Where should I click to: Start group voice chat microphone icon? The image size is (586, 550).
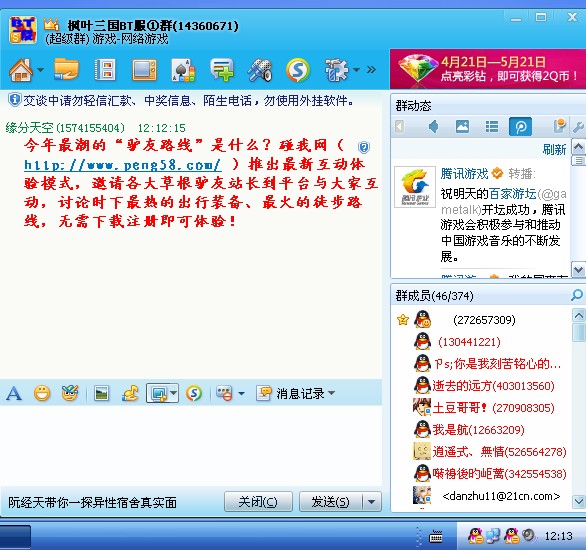(x=260, y=70)
